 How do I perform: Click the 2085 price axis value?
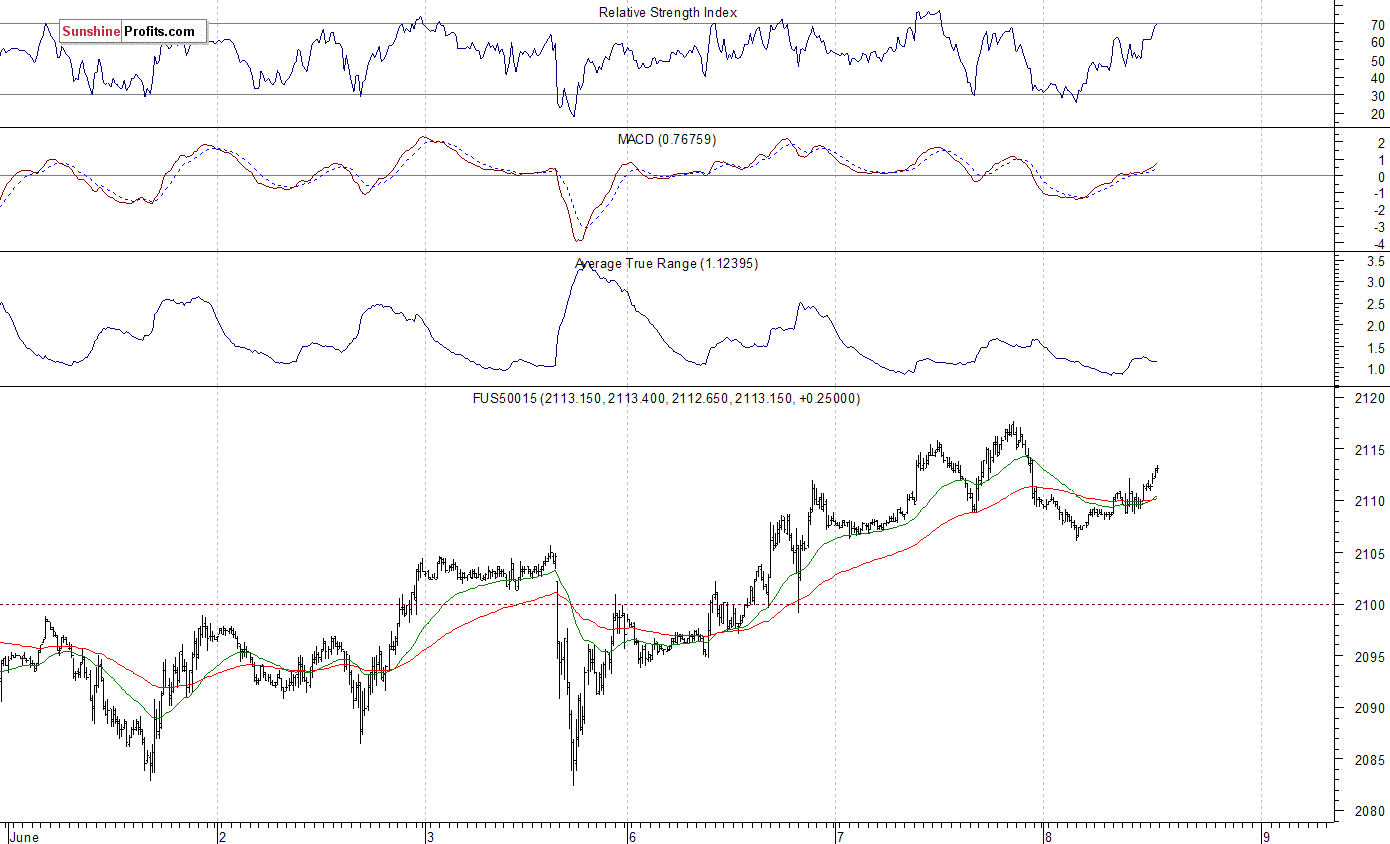(x=1369, y=761)
